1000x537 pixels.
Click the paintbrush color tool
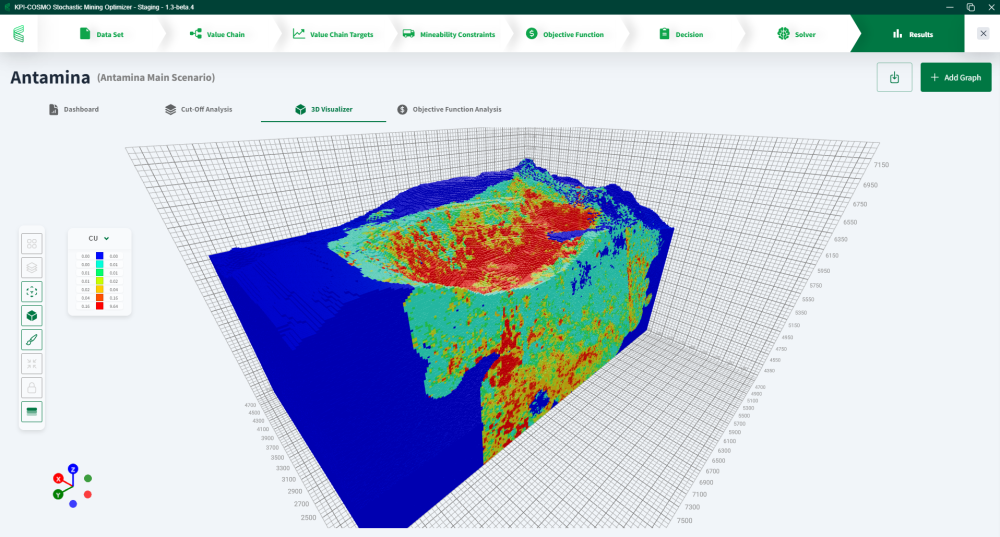tap(32, 339)
